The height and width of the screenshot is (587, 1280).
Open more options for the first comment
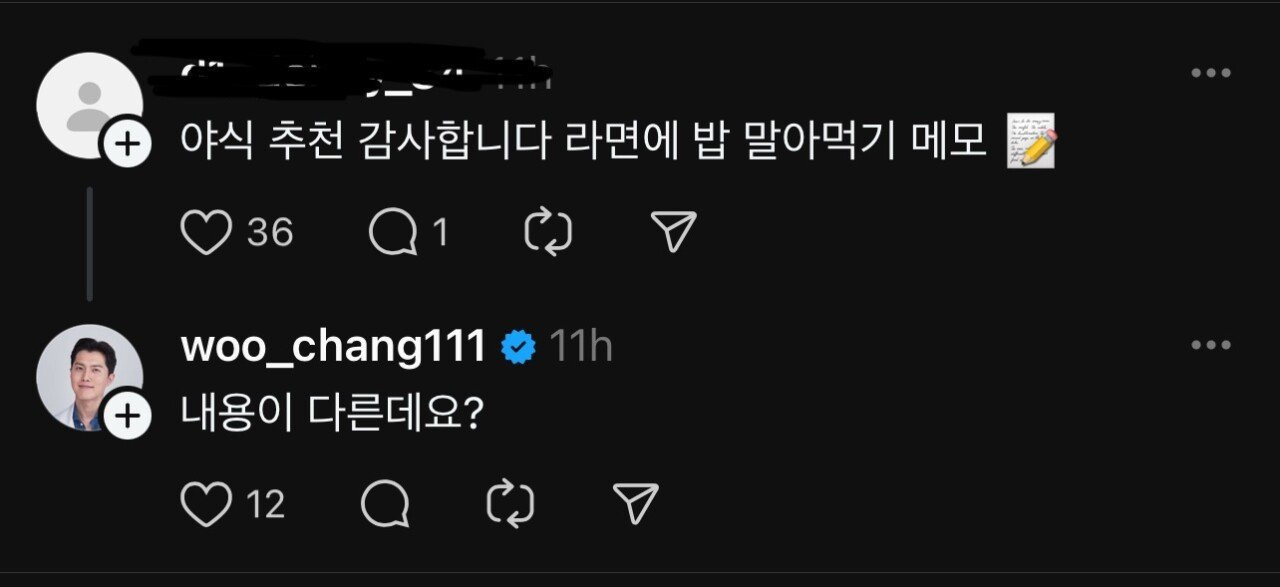(1210, 73)
